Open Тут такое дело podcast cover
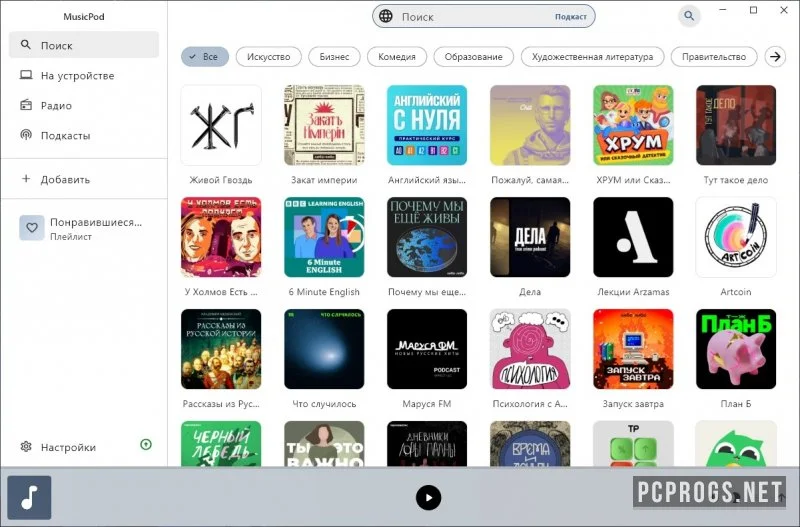Viewport: 800px width, 527px height. pos(736,125)
